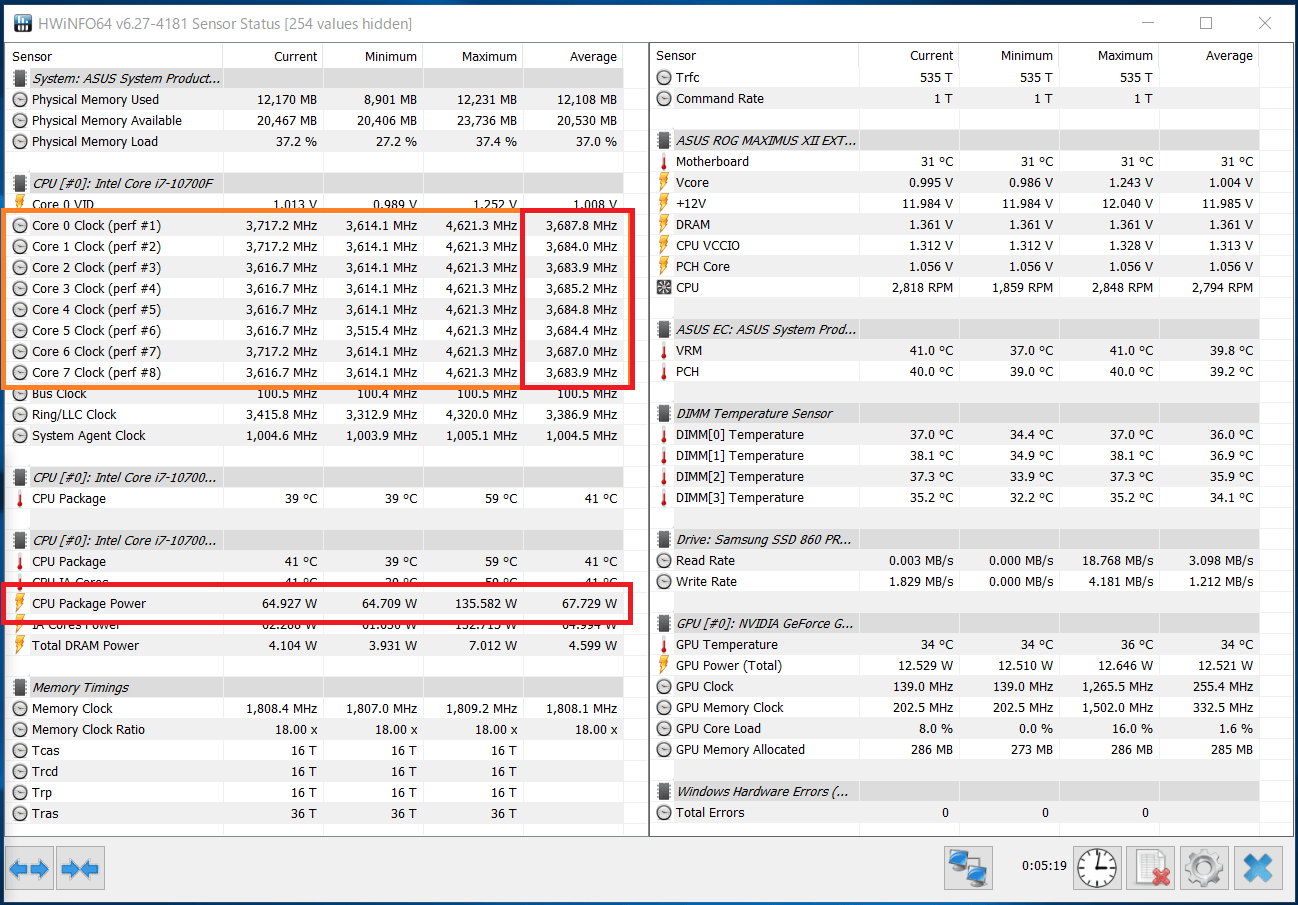Select the GPU [#0]: NVIDIA GeForce group header
The image size is (1298, 905).
955,623
